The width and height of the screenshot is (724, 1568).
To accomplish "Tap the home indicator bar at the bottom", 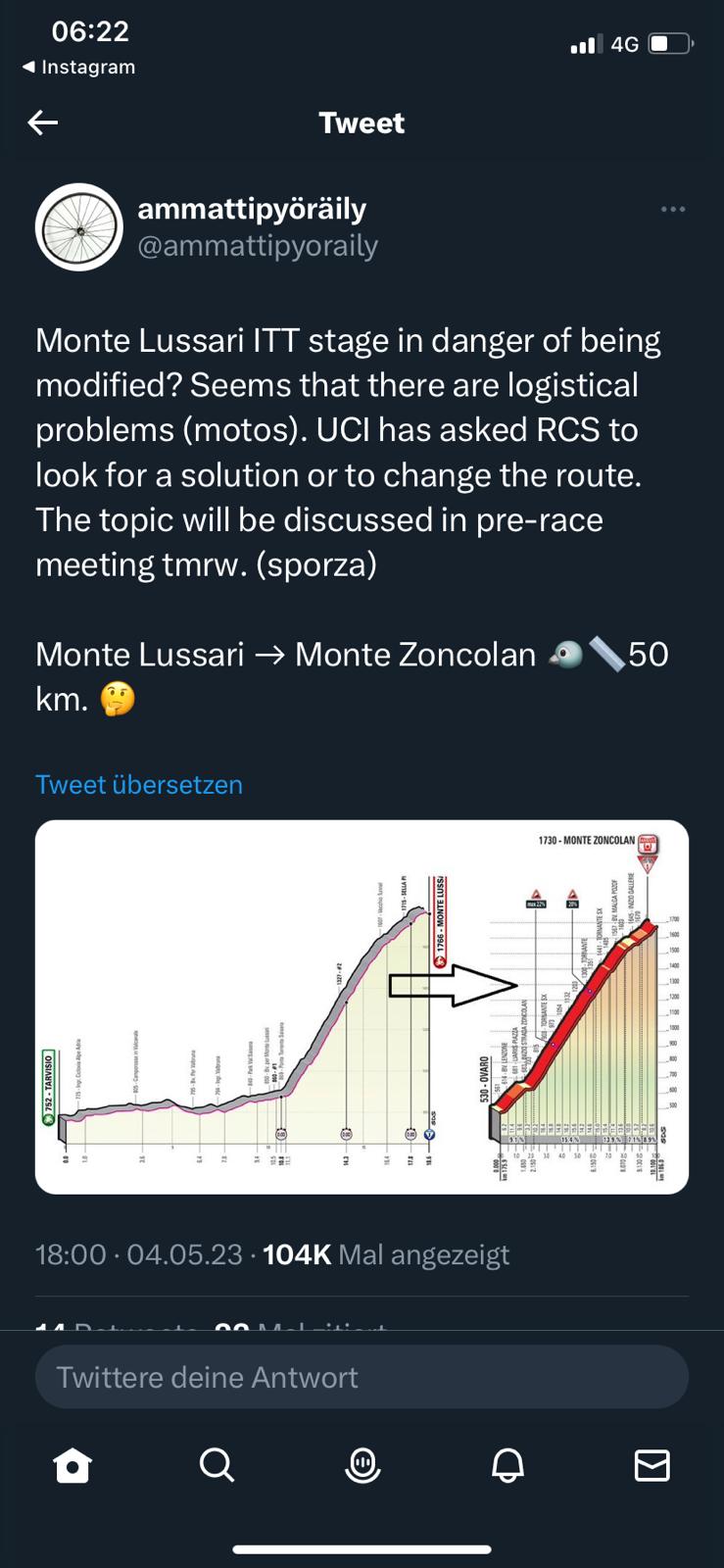I will pyautogui.click(x=362, y=1549).
